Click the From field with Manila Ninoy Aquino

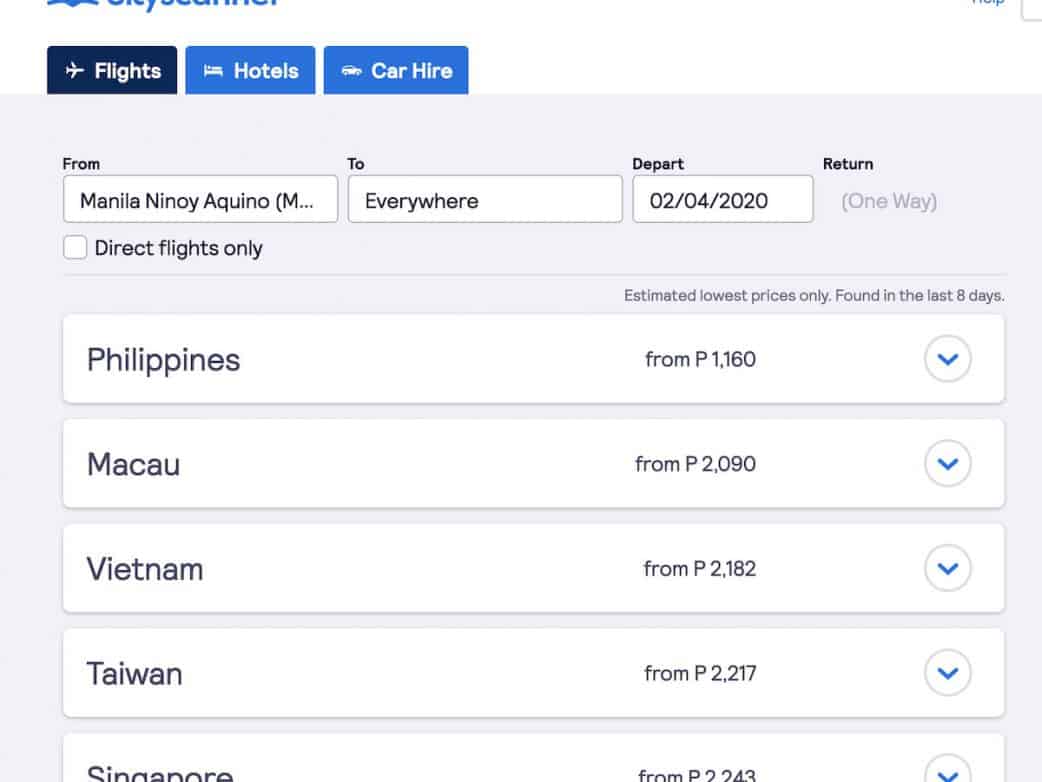pyautogui.click(x=200, y=200)
